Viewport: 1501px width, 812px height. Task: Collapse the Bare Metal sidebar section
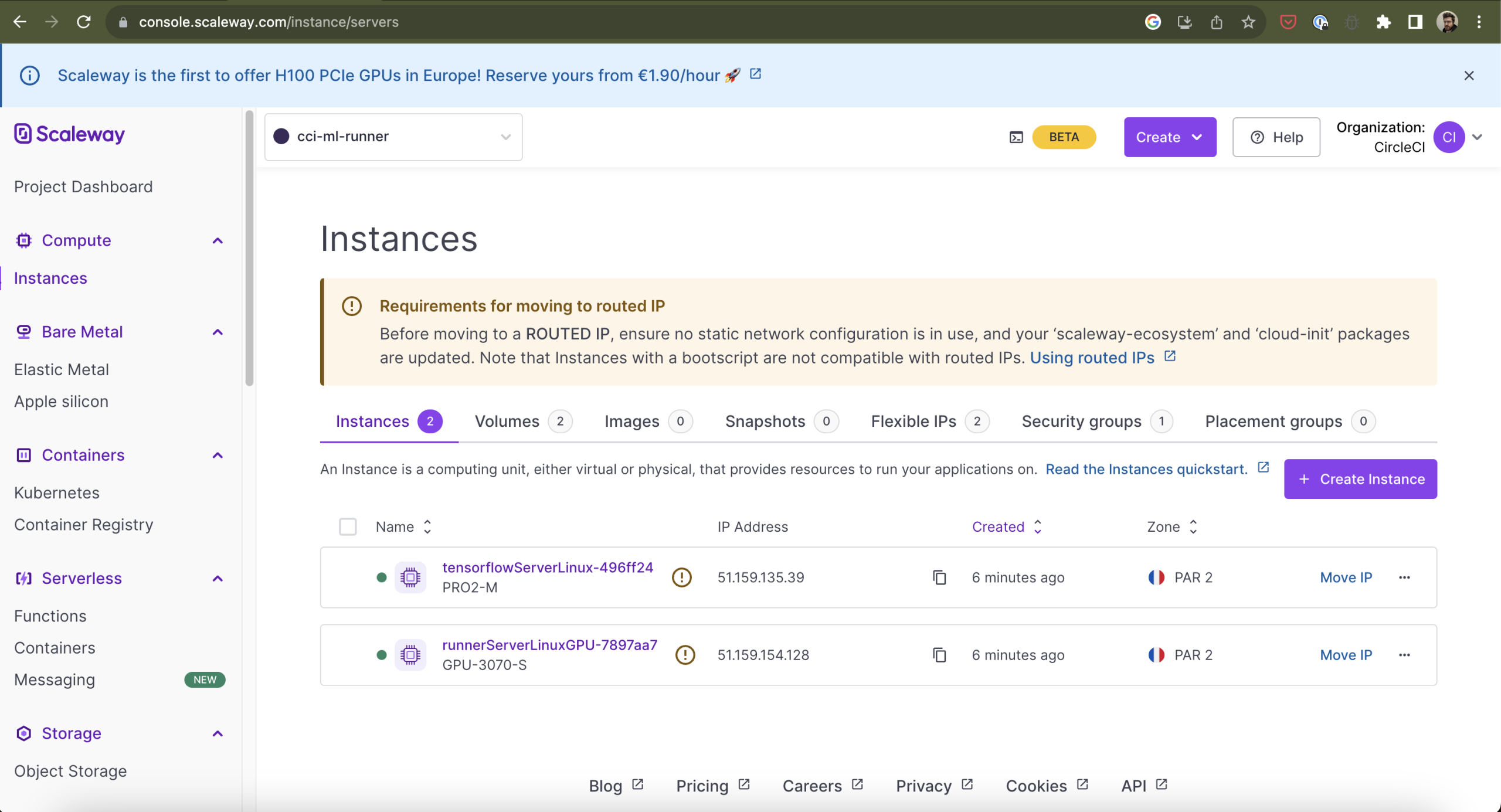(x=218, y=332)
